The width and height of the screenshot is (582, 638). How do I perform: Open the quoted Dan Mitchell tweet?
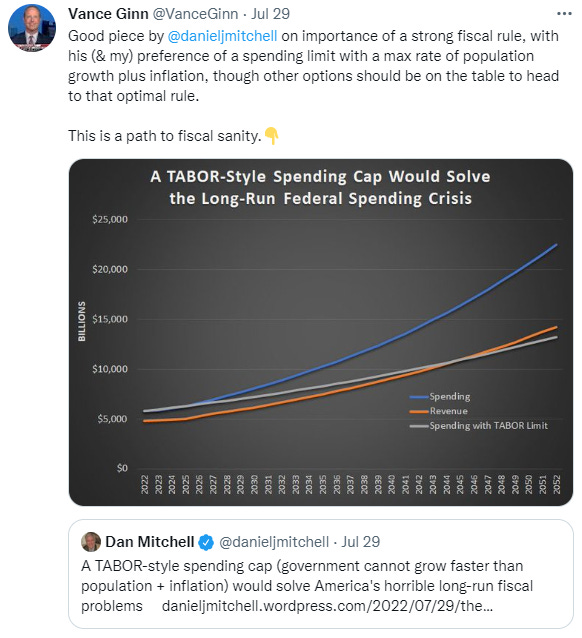point(321,574)
